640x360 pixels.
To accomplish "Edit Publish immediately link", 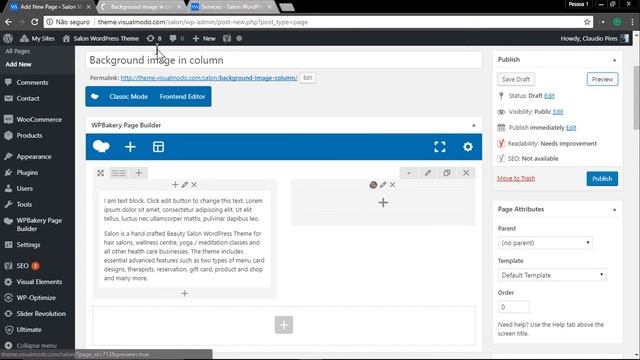I will click(571, 127).
